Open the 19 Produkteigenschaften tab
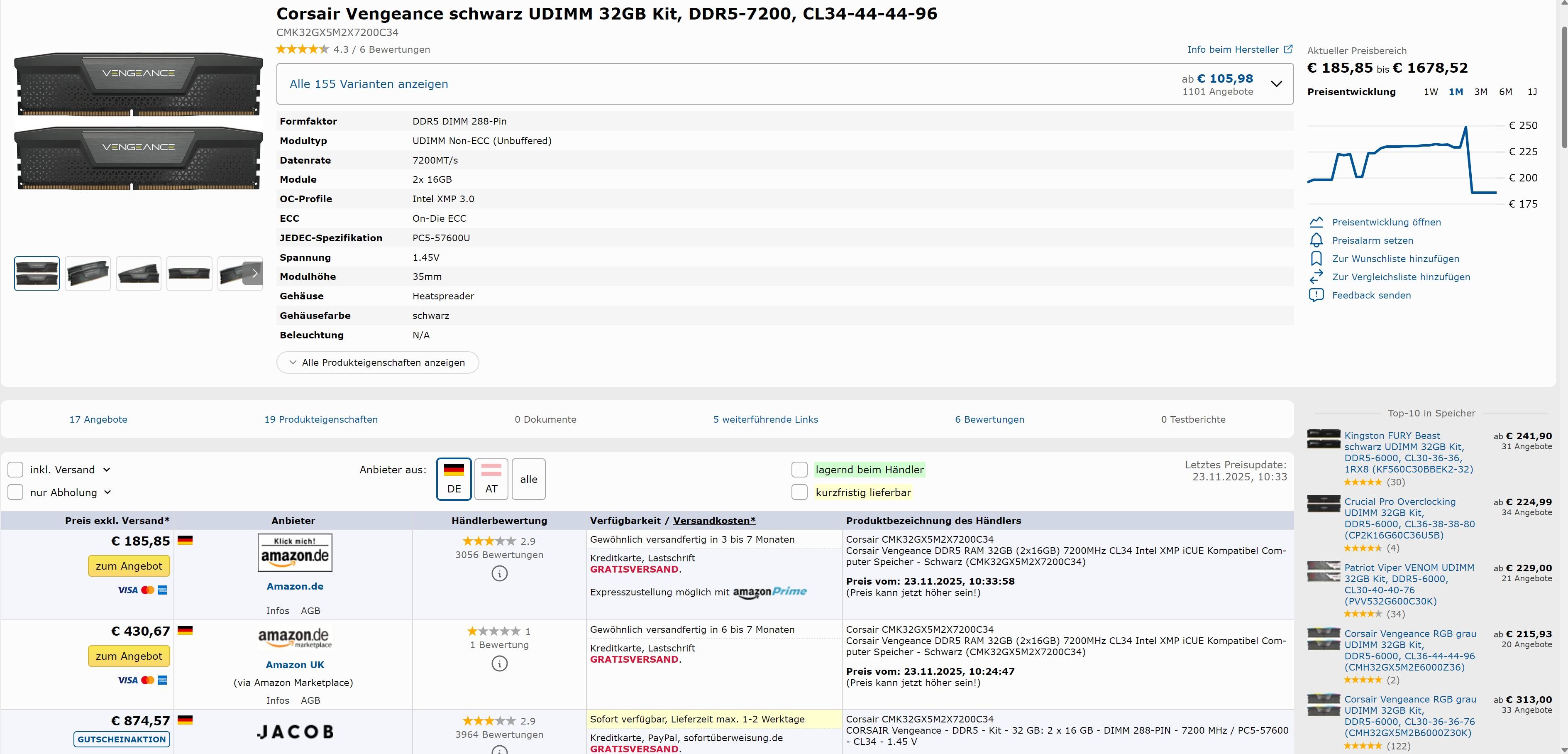The image size is (1568, 754). 321,419
